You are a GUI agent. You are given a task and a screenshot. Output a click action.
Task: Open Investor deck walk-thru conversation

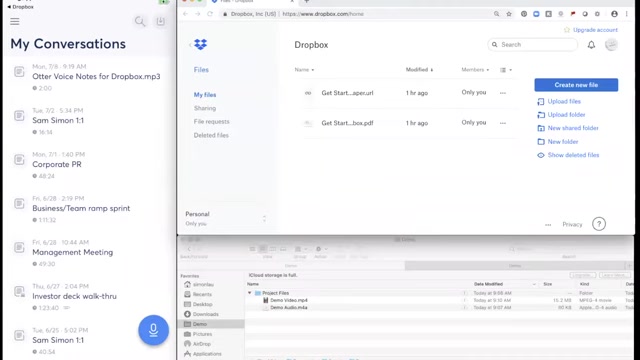(74, 296)
